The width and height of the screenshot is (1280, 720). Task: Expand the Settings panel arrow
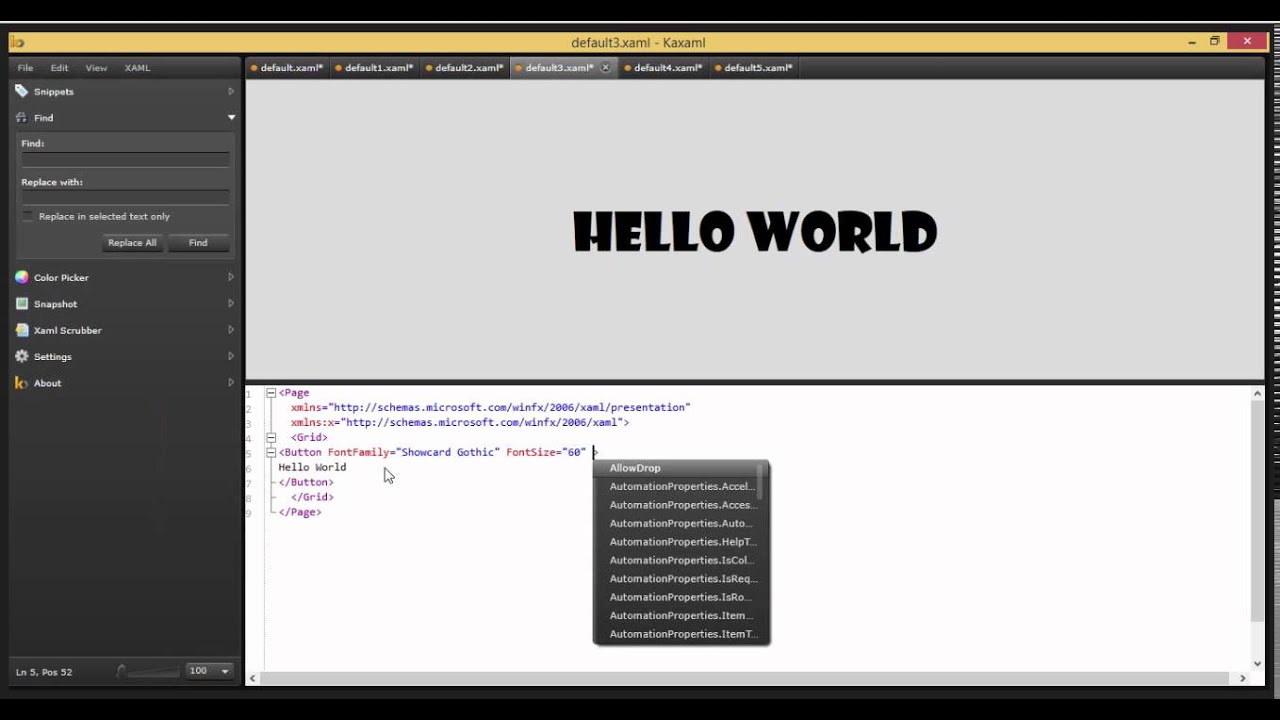point(231,356)
